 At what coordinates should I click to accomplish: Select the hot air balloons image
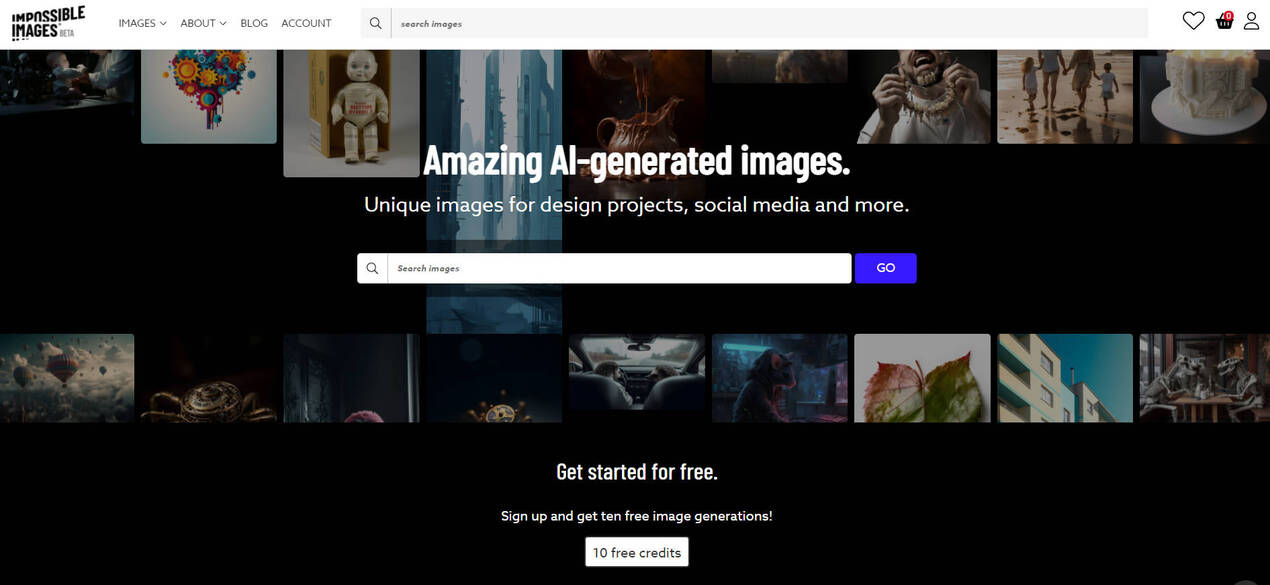(x=67, y=377)
